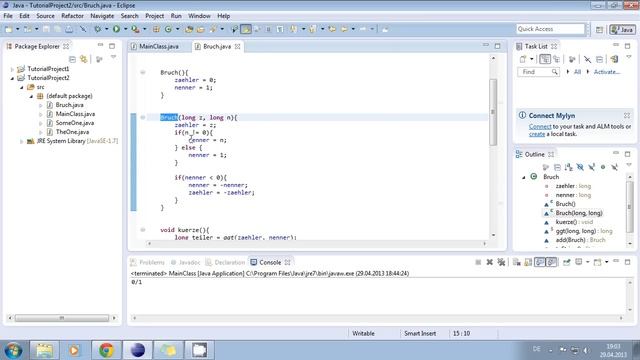The width and height of the screenshot is (640, 360).
Task: Collapse the src folder node
Action: pos(22,87)
